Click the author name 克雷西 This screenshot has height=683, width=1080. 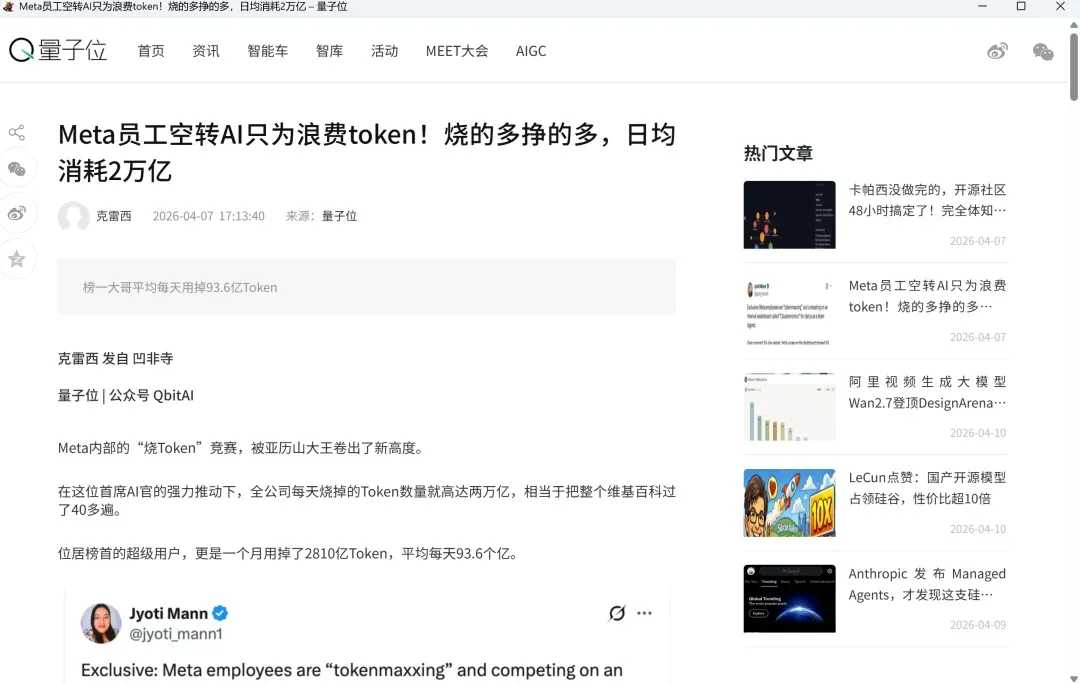114,216
